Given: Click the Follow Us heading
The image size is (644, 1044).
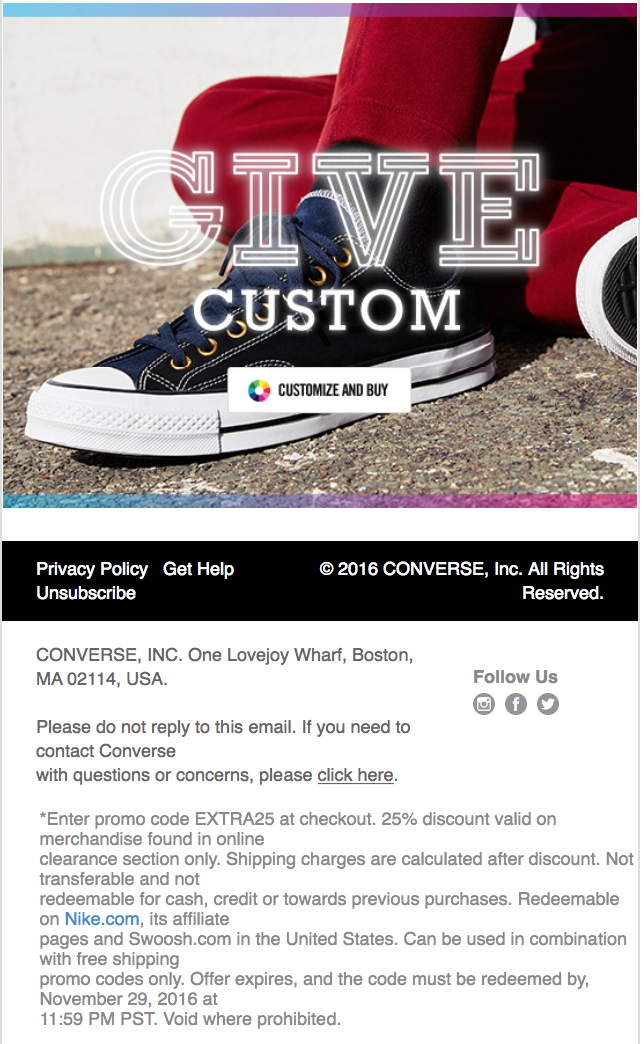Looking at the screenshot, I should coord(515,677).
